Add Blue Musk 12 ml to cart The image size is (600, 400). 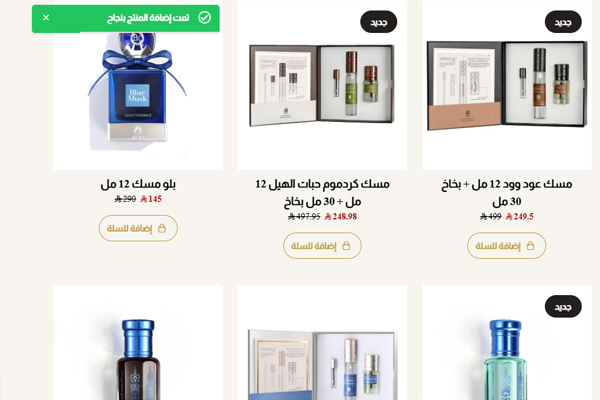(x=138, y=229)
